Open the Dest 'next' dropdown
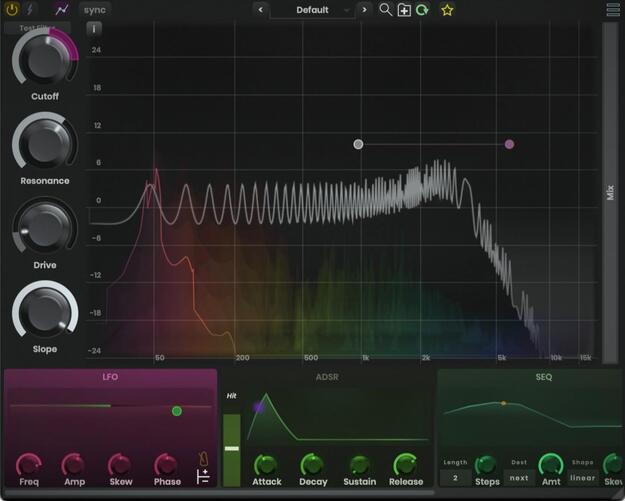This screenshot has width=625, height=501. (x=519, y=477)
